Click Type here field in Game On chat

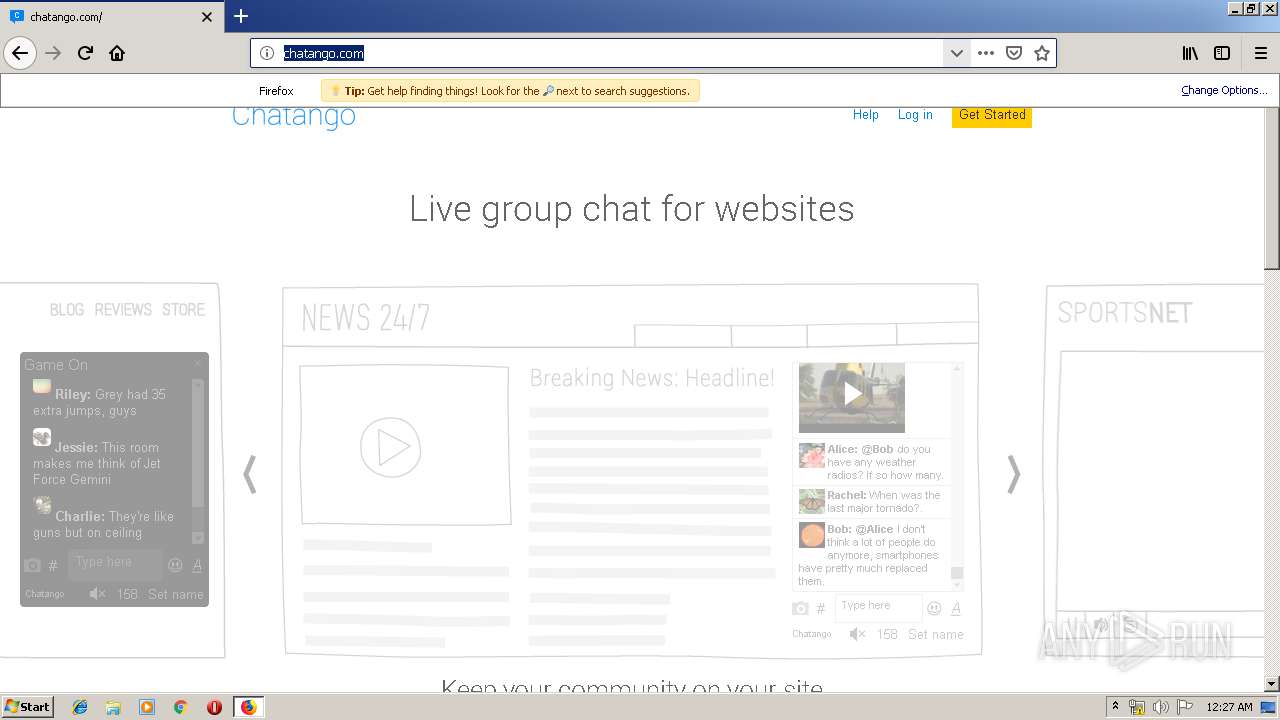coord(115,564)
